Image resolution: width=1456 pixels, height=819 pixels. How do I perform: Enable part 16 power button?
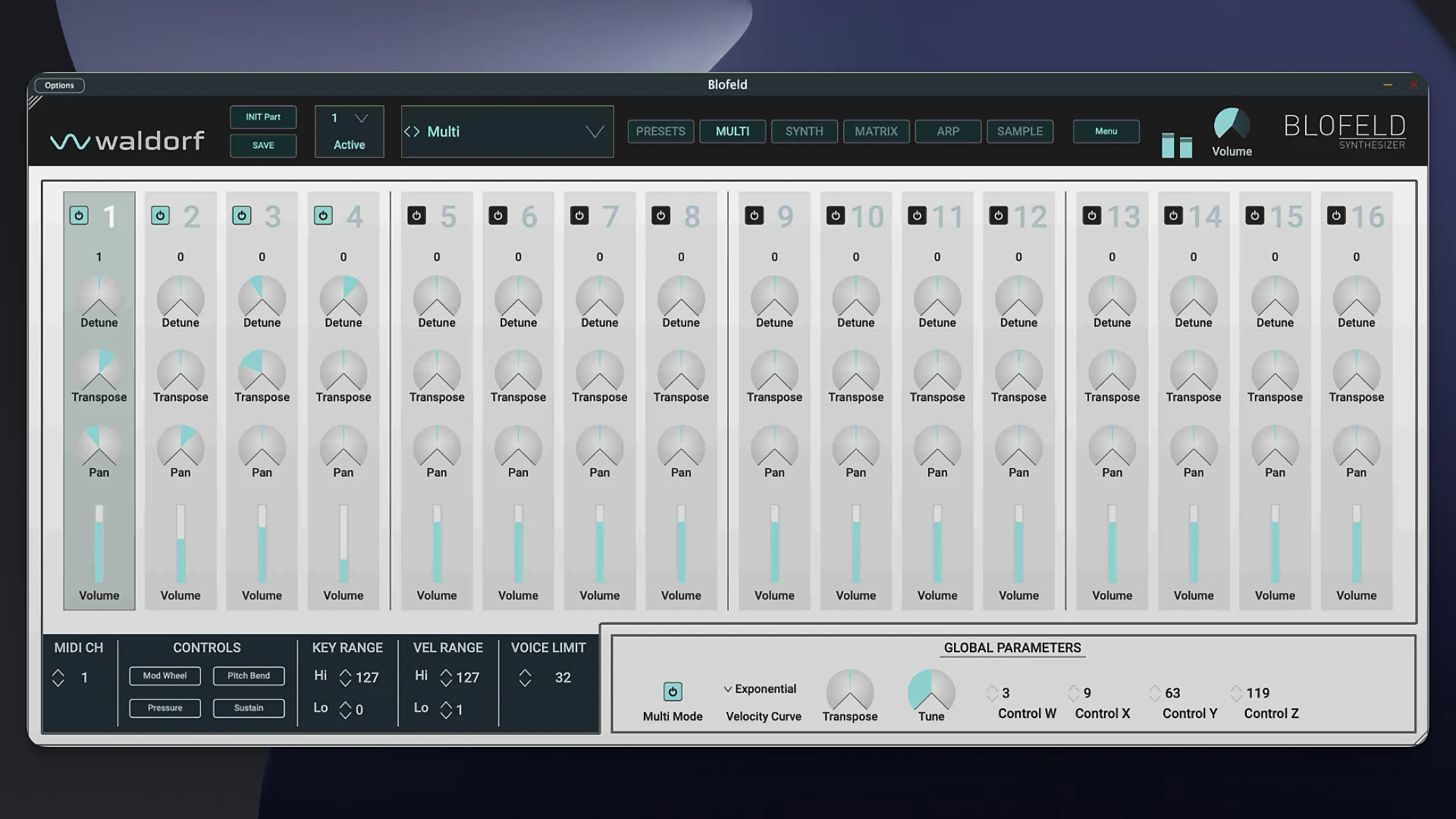[x=1336, y=215]
